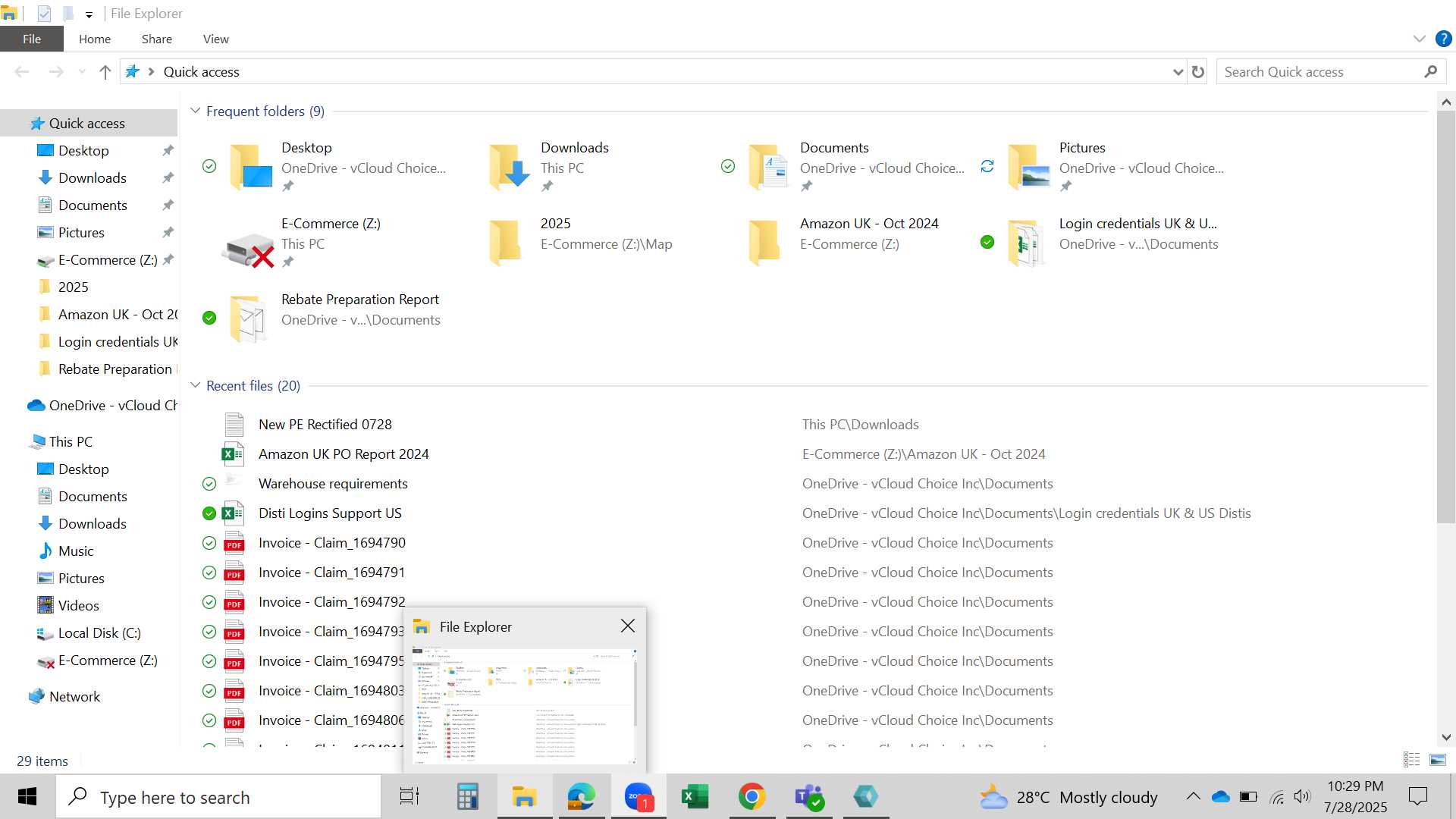Screen dimensions: 1456x819
Task: Open Google Chrome from the taskbar
Action: [752, 797]
